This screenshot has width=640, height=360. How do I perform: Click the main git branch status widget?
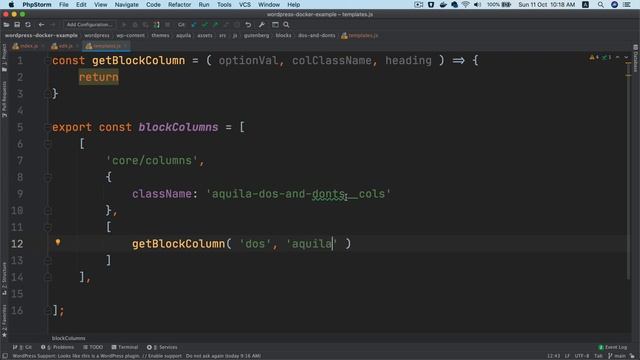pos(617,356)
